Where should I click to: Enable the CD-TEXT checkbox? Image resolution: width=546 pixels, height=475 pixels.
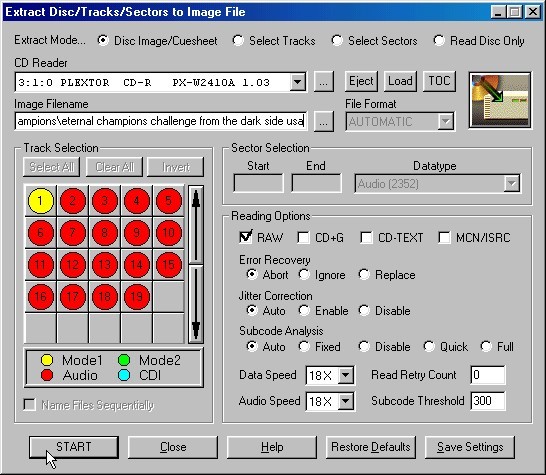pos(366,238)
